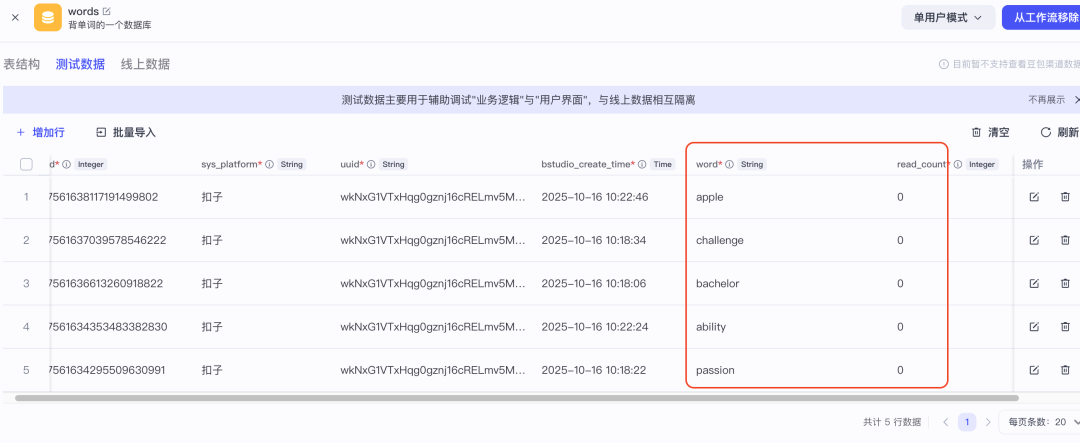The image size is (1080, 443).
Task: Click info icon beside bstudio_create_time header
Action: point(642,165)
